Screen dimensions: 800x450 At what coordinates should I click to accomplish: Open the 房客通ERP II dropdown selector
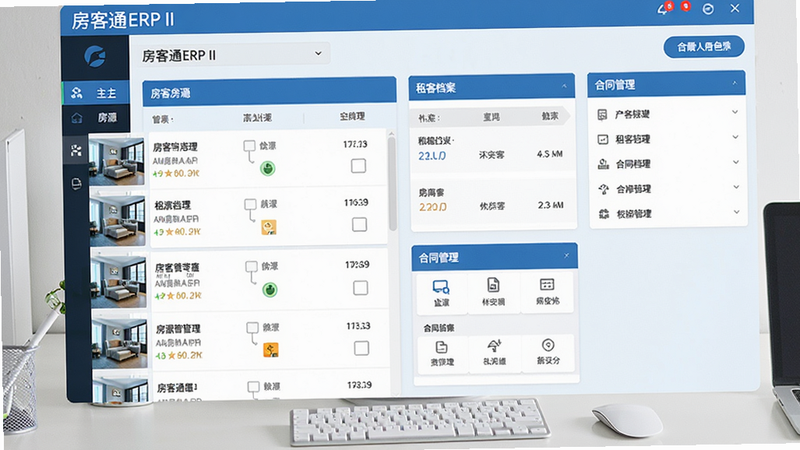coord(233,55)
